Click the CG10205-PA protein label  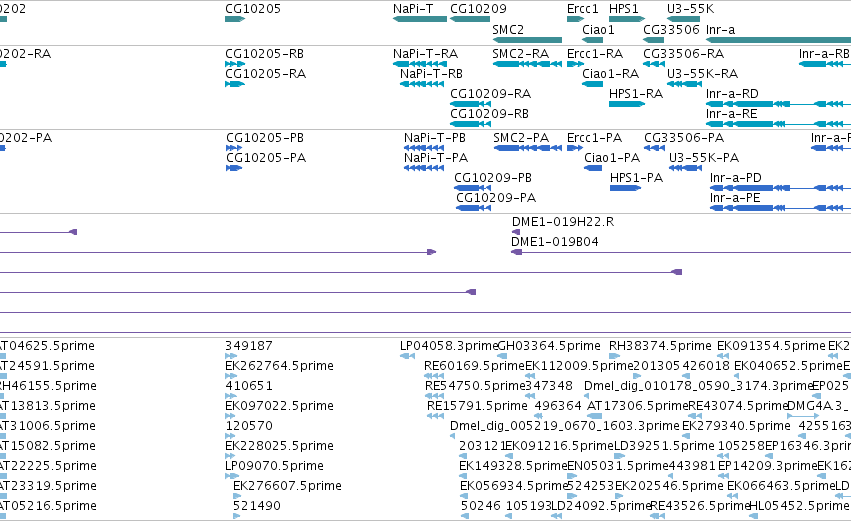(x=266, y=158)
